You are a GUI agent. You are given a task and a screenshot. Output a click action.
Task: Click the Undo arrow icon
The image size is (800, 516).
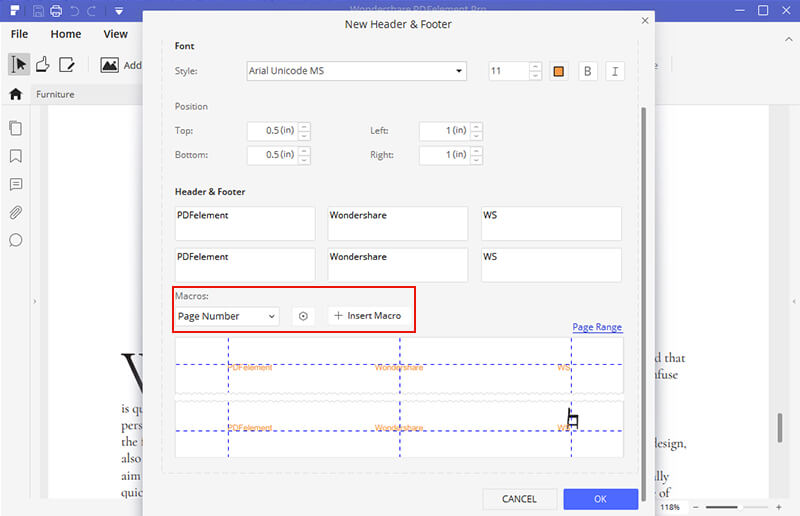tap(74, 11)
